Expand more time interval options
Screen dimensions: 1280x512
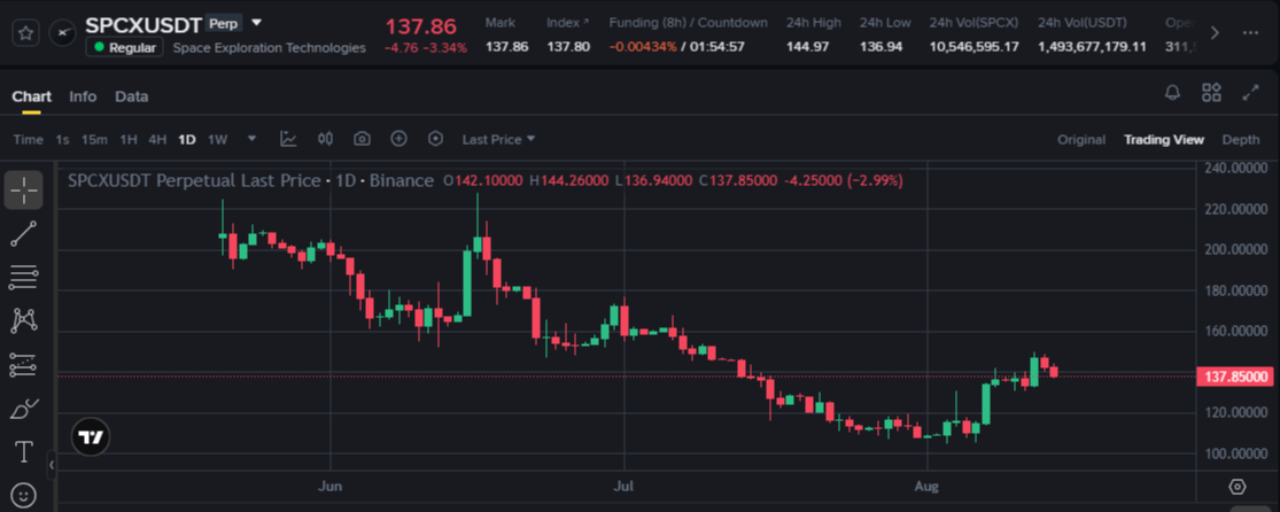coord(252,139)
